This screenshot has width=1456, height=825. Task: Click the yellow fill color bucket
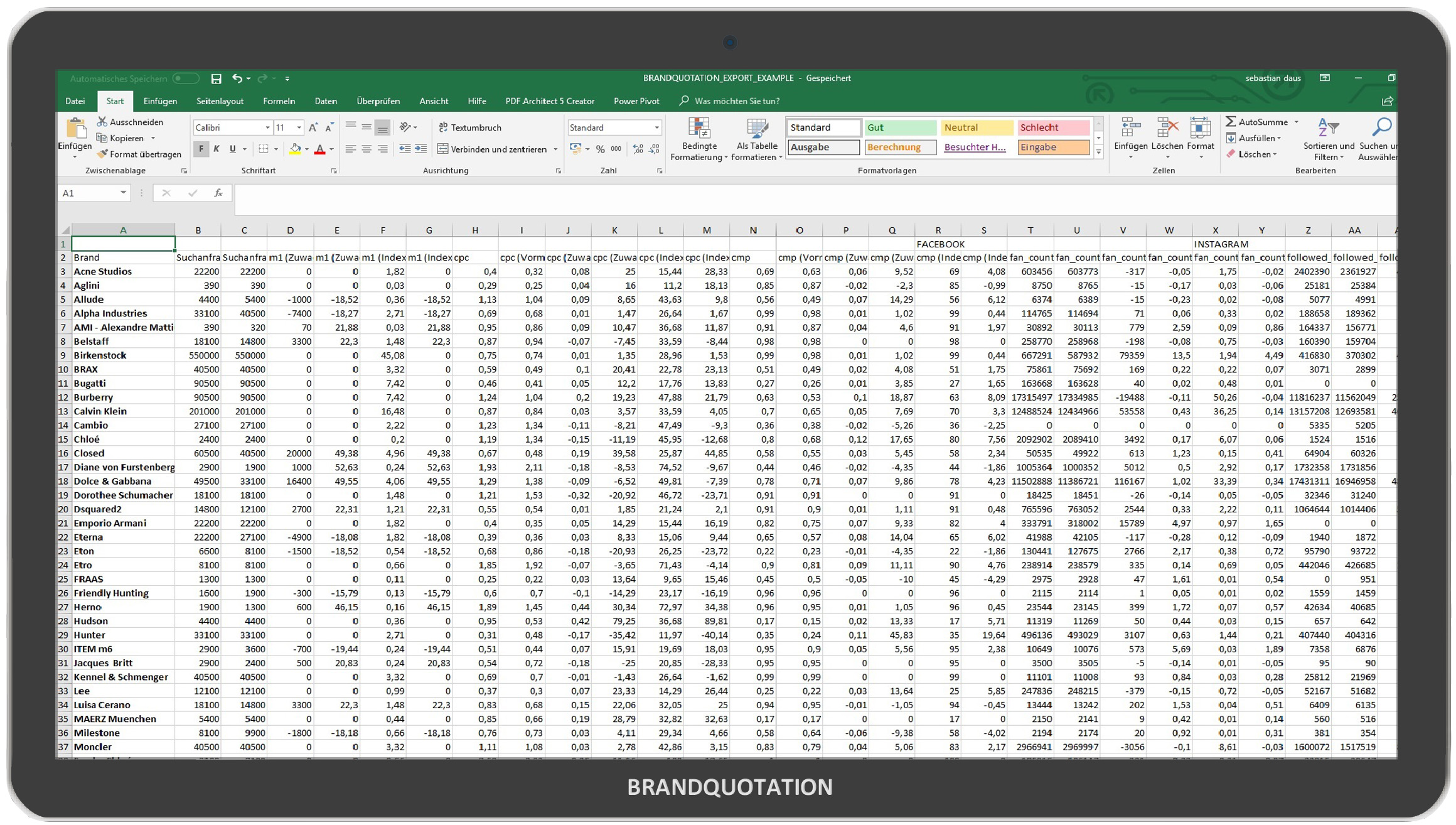tap(295, 149)
